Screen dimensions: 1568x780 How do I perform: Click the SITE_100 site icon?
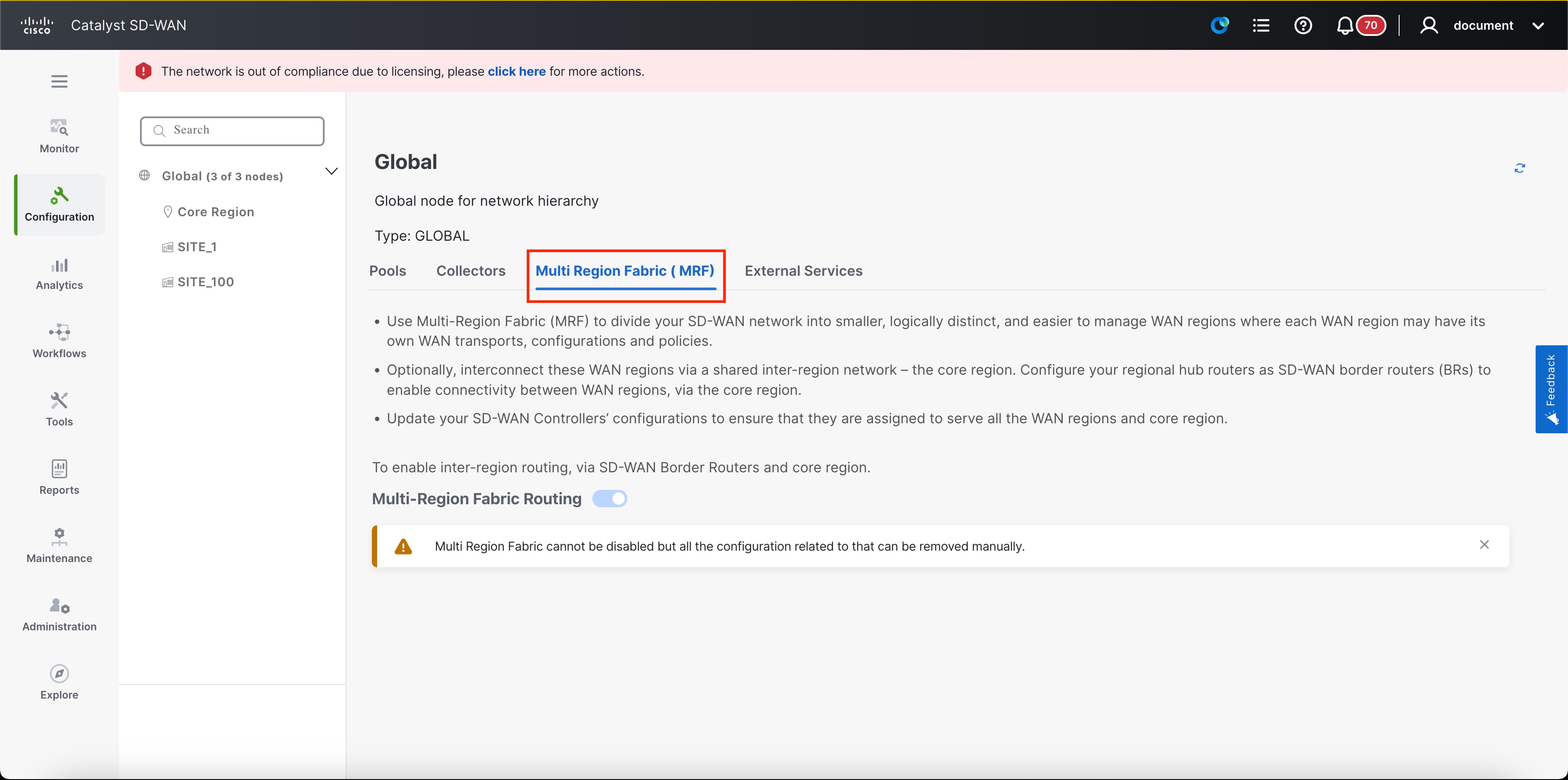[168, 282]
